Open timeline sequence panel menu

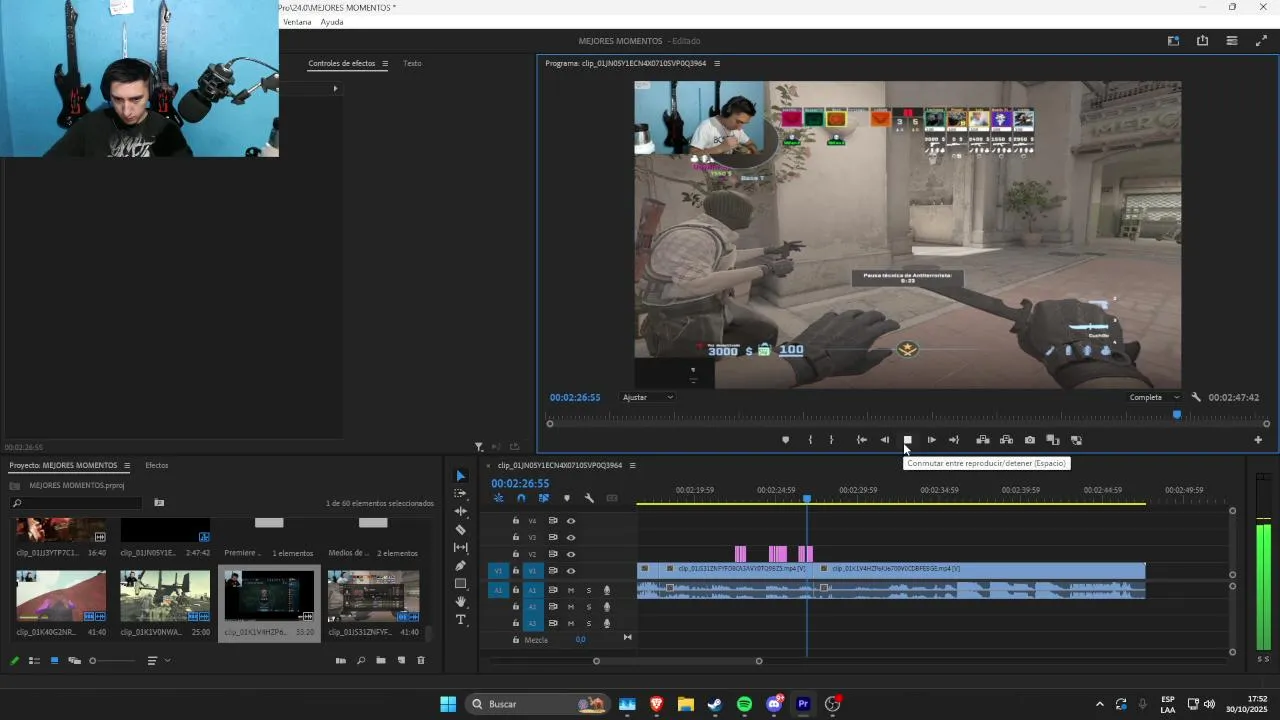pyautogui.click(x=632, y=465)
